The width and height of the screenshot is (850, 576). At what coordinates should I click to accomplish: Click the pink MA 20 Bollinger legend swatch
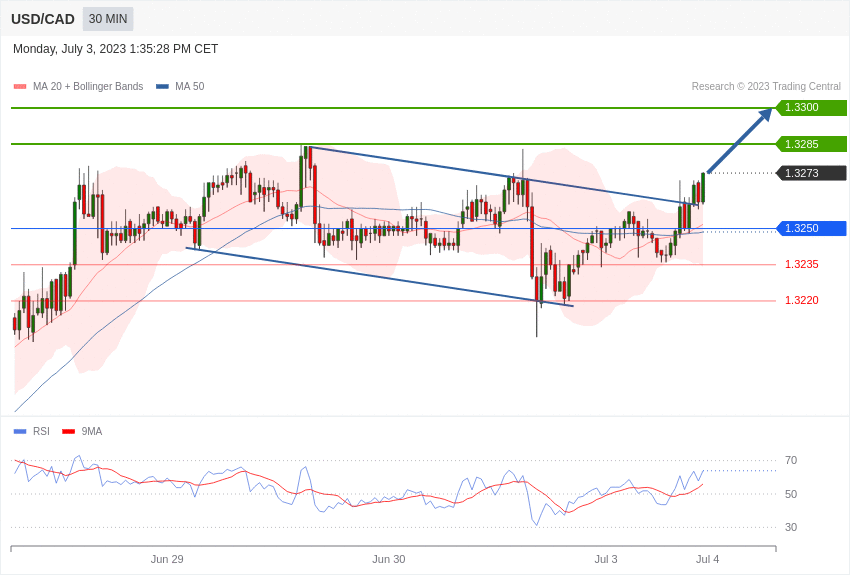click(x=20, y=87)
